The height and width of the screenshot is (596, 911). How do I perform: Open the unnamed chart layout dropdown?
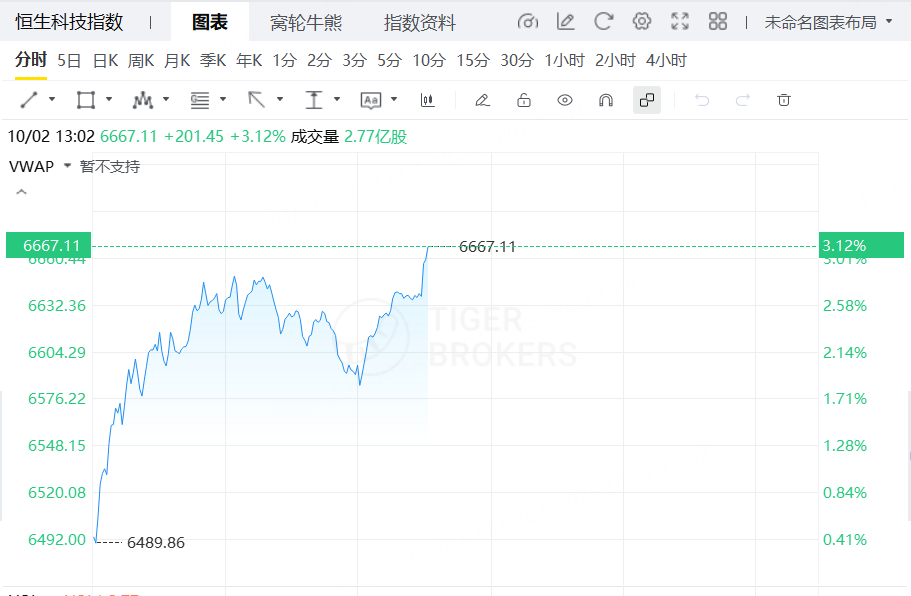click(x=828, y=22)
